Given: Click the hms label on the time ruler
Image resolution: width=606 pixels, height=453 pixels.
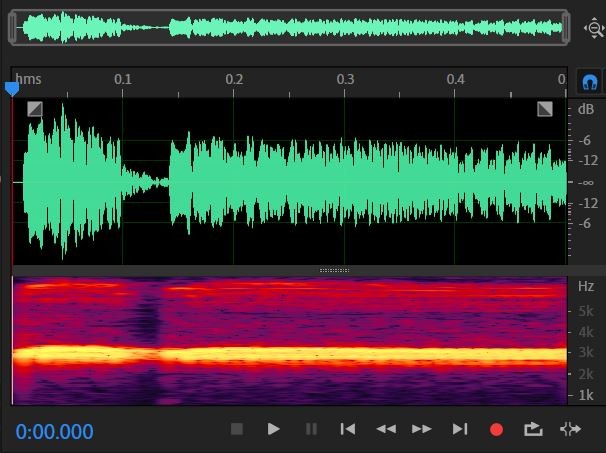Looking at the screenshot, I should click(29, 79).
